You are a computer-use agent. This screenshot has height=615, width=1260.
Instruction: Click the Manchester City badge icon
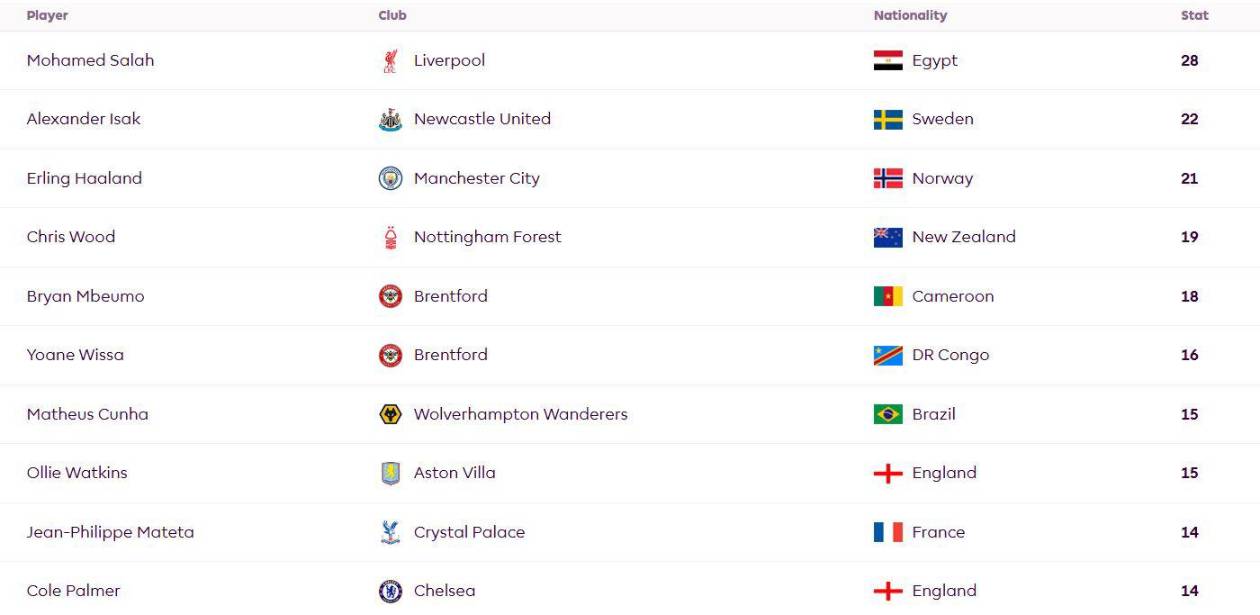point(390,179)
